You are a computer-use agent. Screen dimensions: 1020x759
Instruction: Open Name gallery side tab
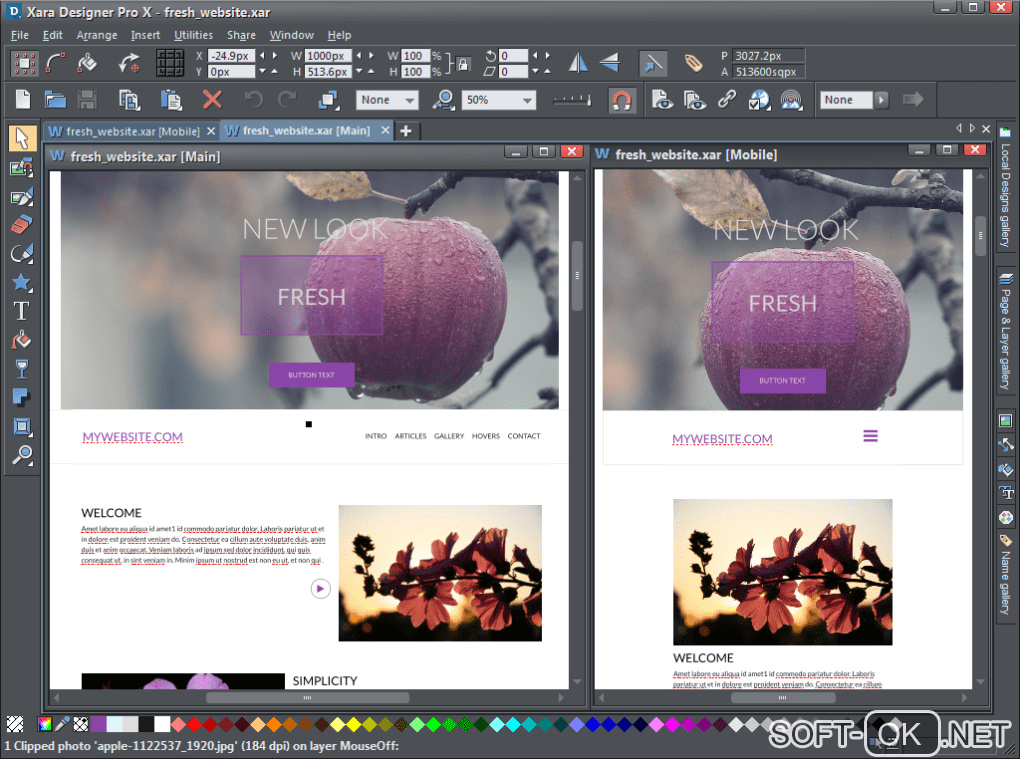(x=1006, y=576)
